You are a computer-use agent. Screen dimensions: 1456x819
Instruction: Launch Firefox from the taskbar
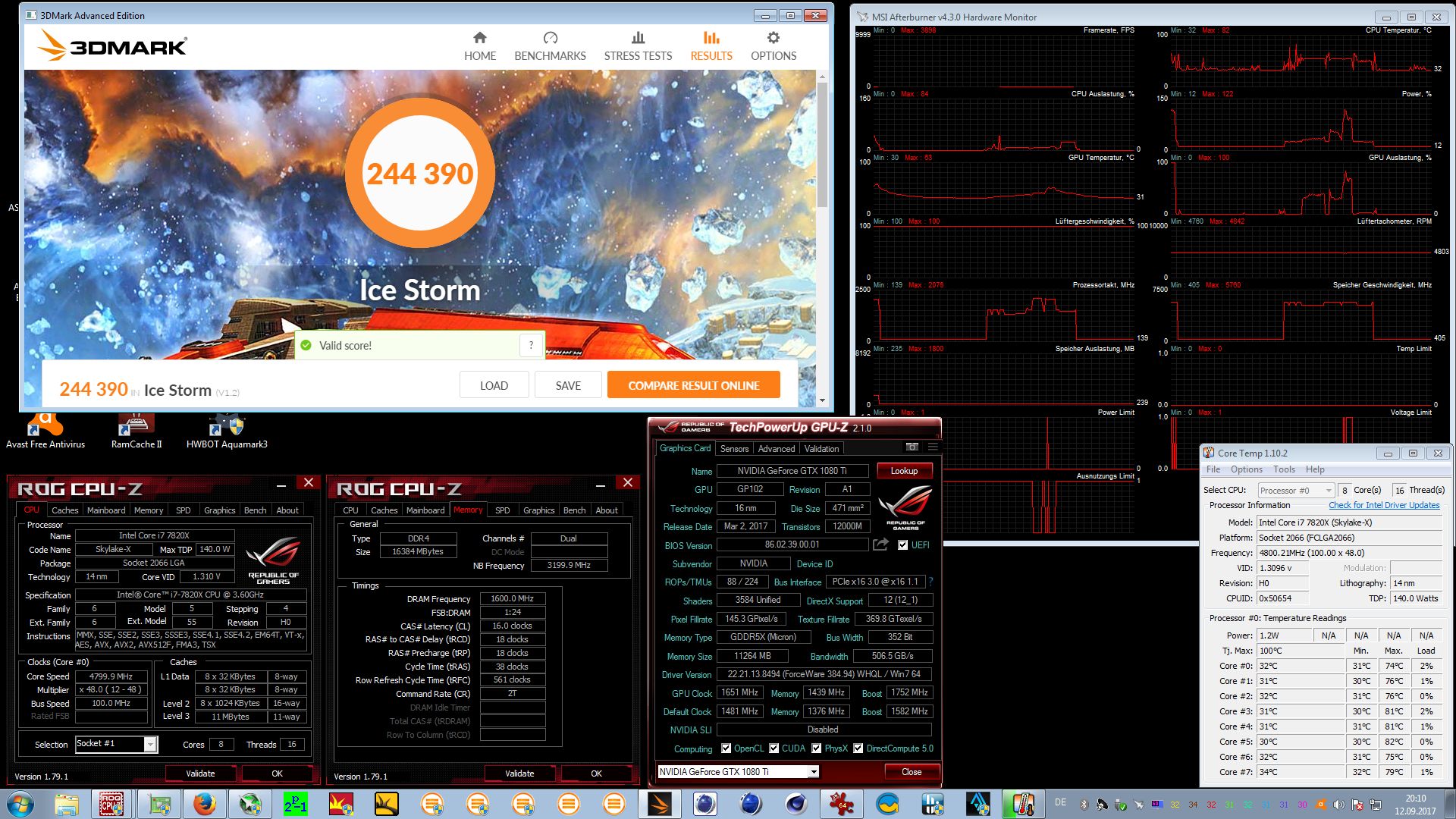[x=204, y=804]
